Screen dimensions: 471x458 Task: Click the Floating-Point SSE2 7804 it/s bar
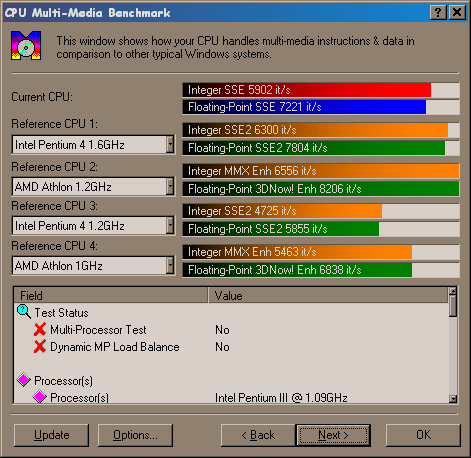click(321, 148)
